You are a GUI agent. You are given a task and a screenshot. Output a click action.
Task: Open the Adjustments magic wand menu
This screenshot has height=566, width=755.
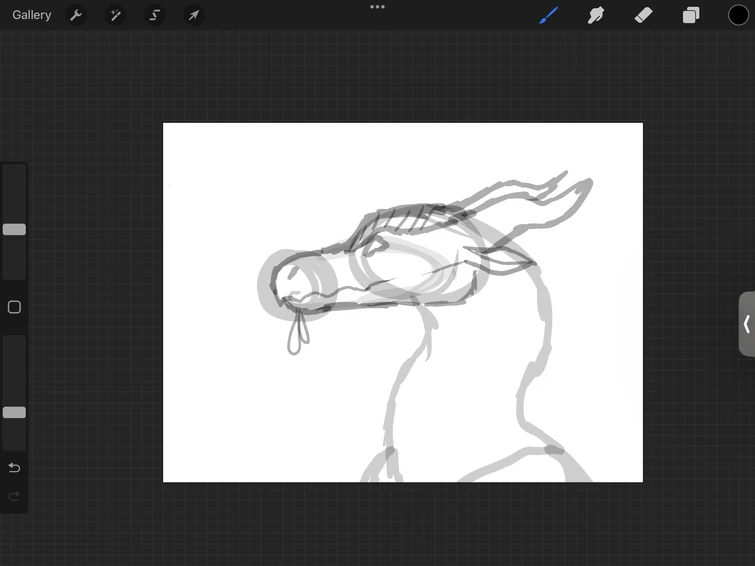[115, 15]
